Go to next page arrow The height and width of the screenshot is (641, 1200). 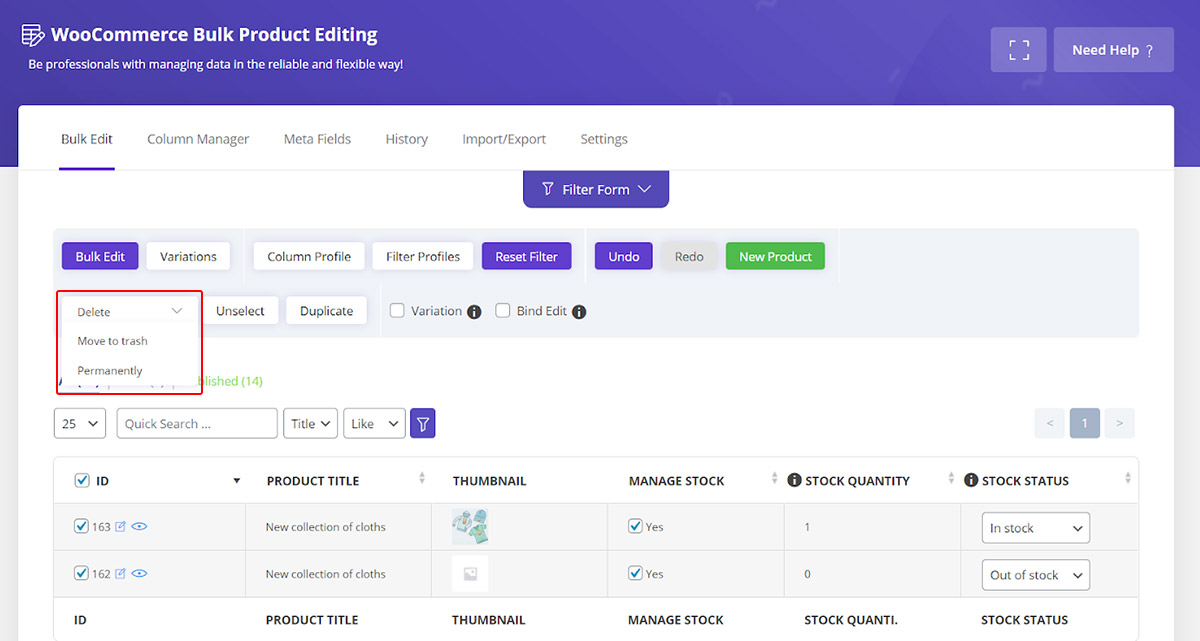(x=1120, y=424)
